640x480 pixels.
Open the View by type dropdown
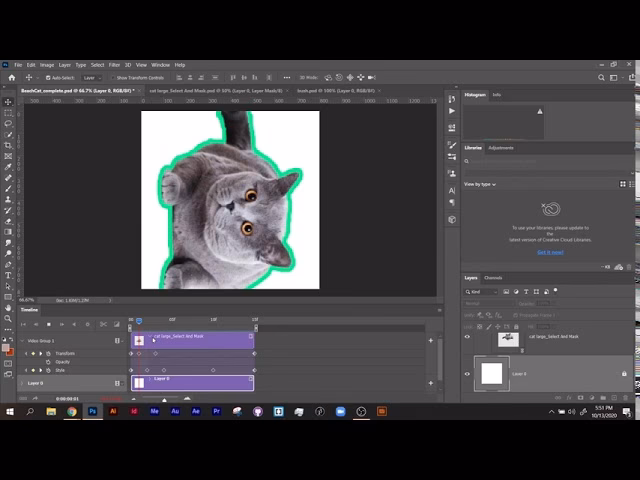pos(480,184)
